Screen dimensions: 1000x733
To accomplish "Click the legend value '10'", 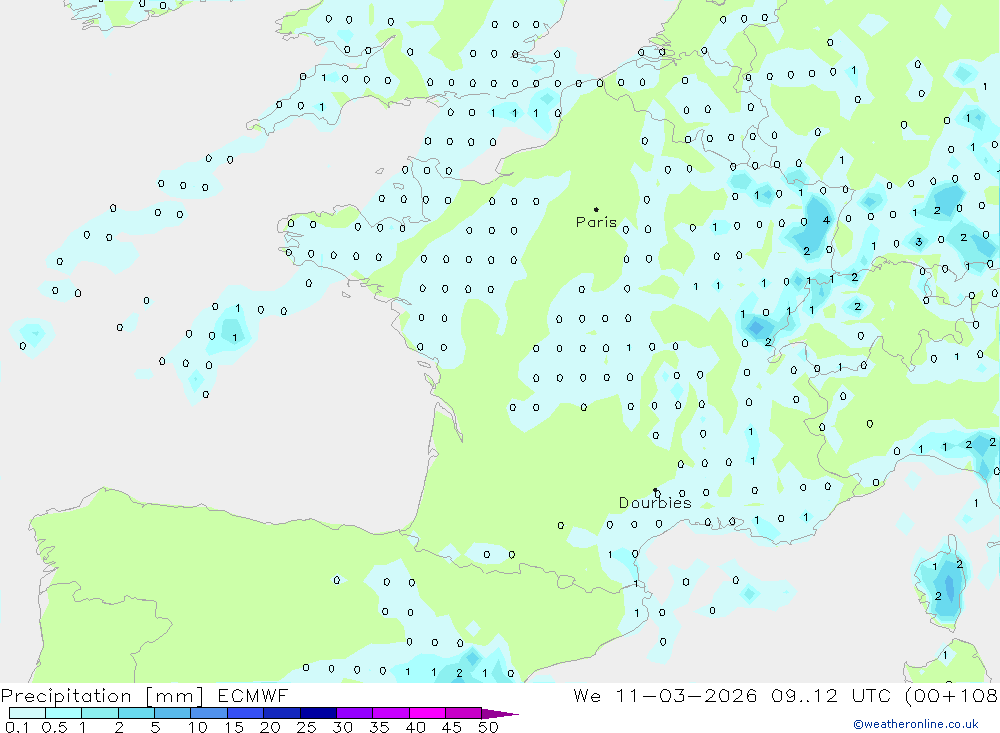I will (x=197, y=727).
